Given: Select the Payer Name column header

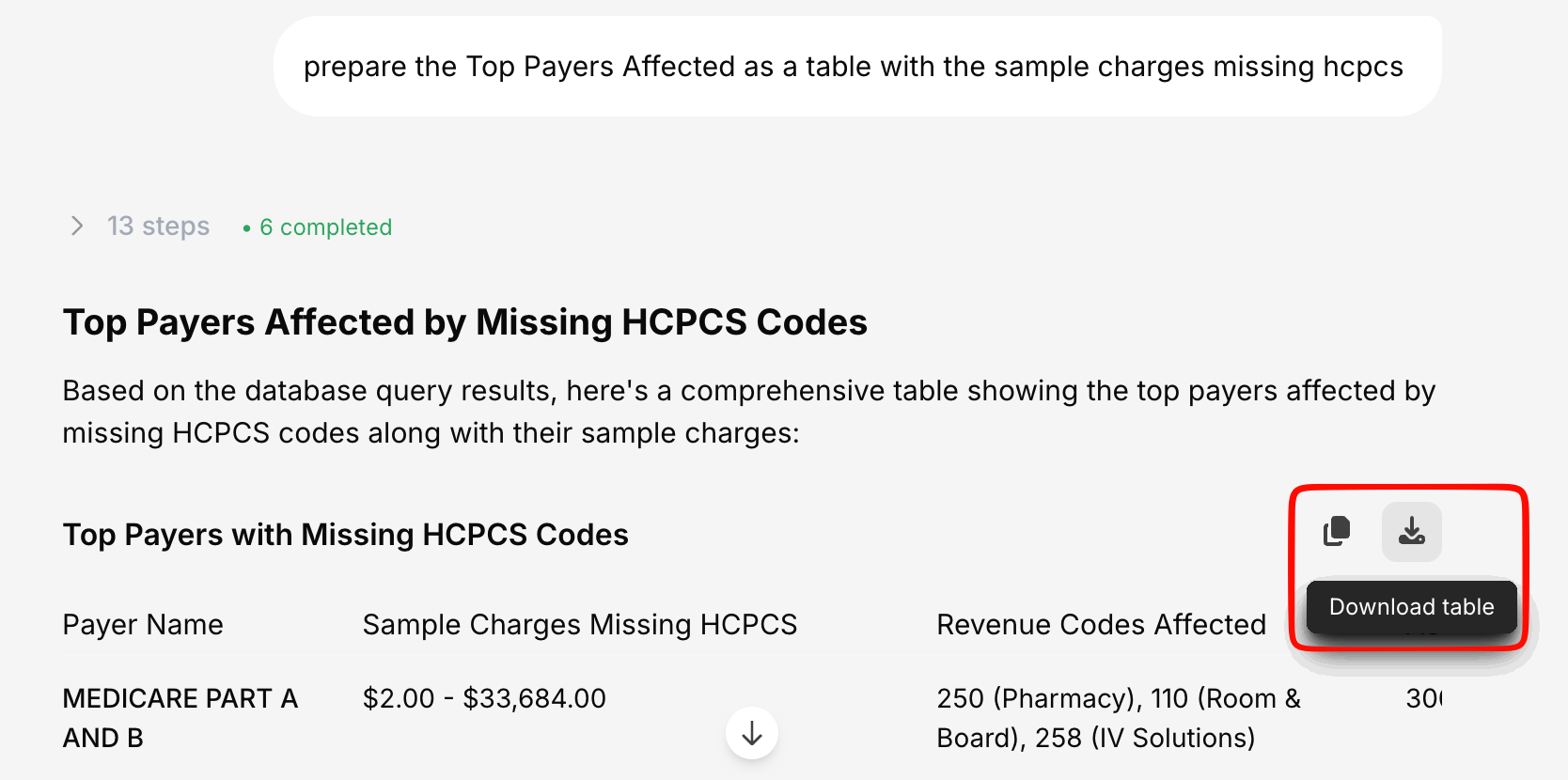Looking at the screenshot, I should pyautogui.click(x=143, y=625).
